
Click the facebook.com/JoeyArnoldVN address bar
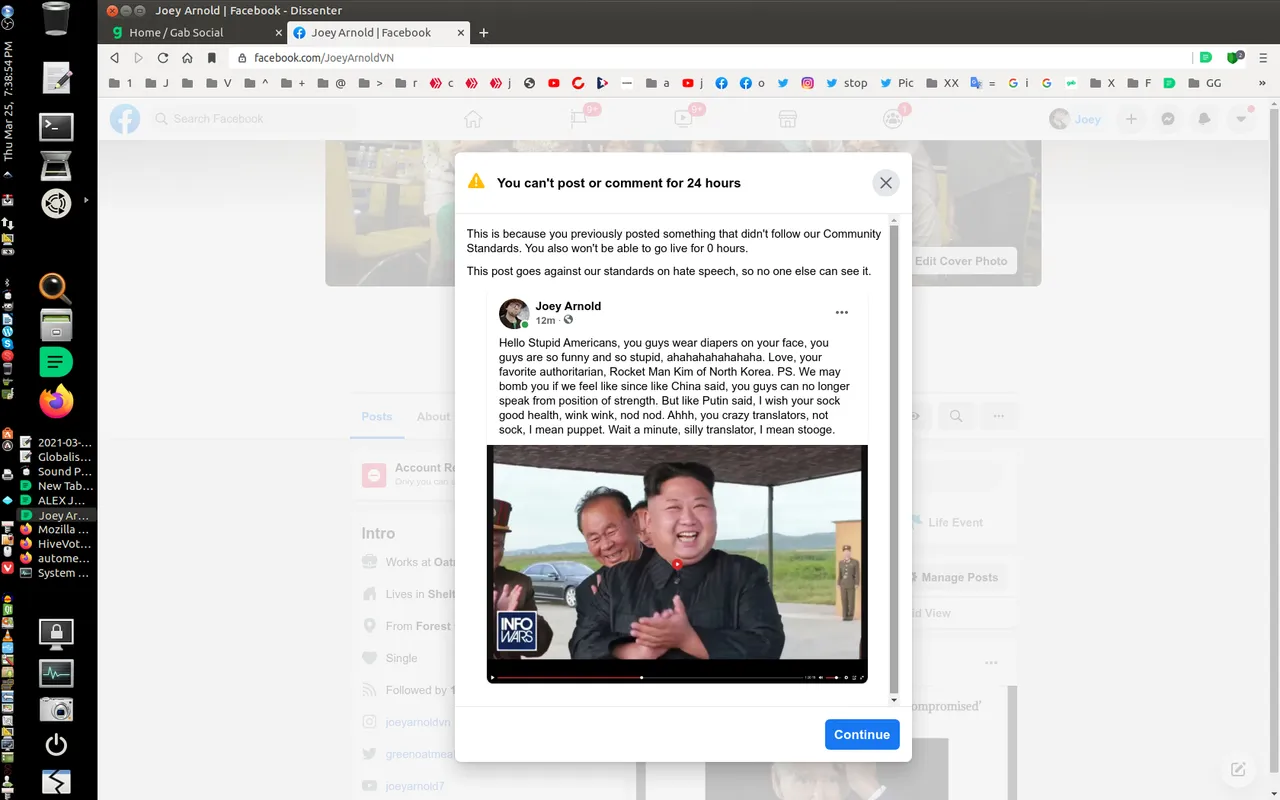pyautogui.click(x=710, y=58)
